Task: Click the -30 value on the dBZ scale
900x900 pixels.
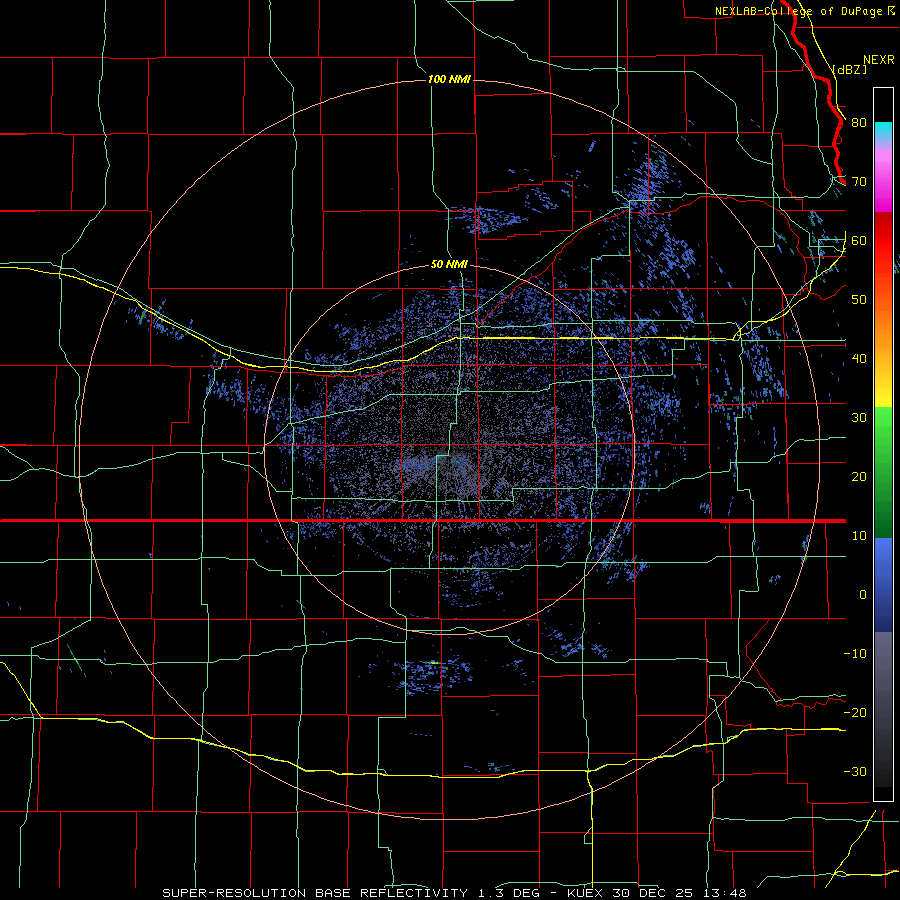Action: click(x=855, y=772)
